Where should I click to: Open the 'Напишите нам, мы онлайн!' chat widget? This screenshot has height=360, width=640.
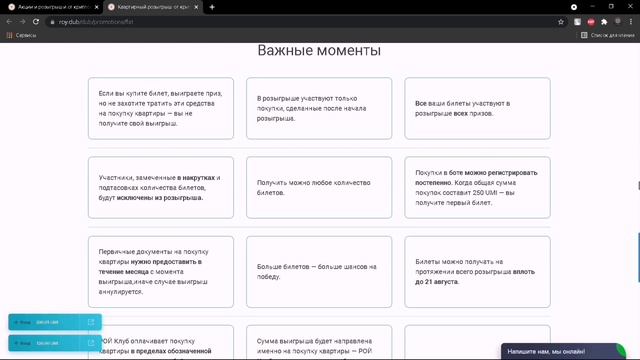pyautogui.click(x=562, y=351)
